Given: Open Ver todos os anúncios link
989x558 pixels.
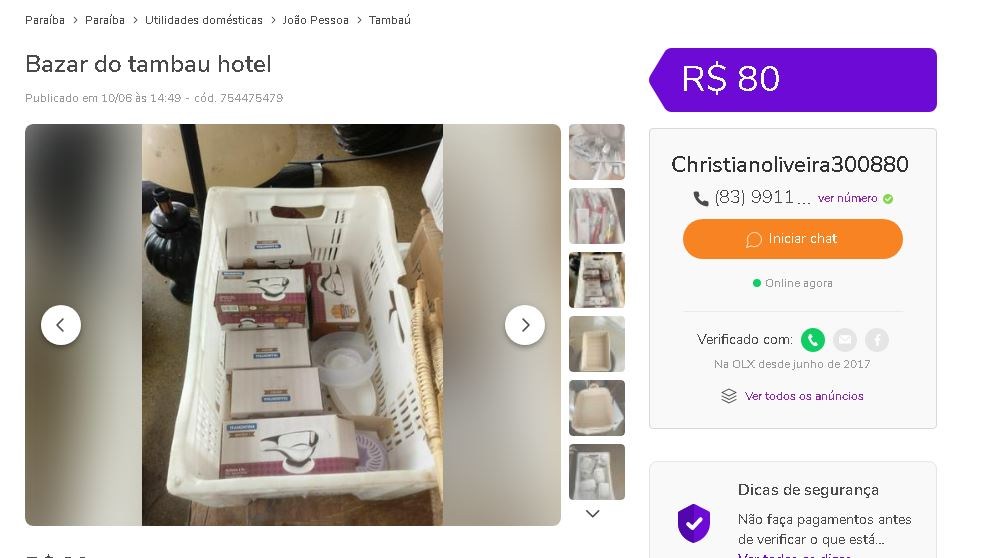Looking at the screenshot, I should 804,396.
